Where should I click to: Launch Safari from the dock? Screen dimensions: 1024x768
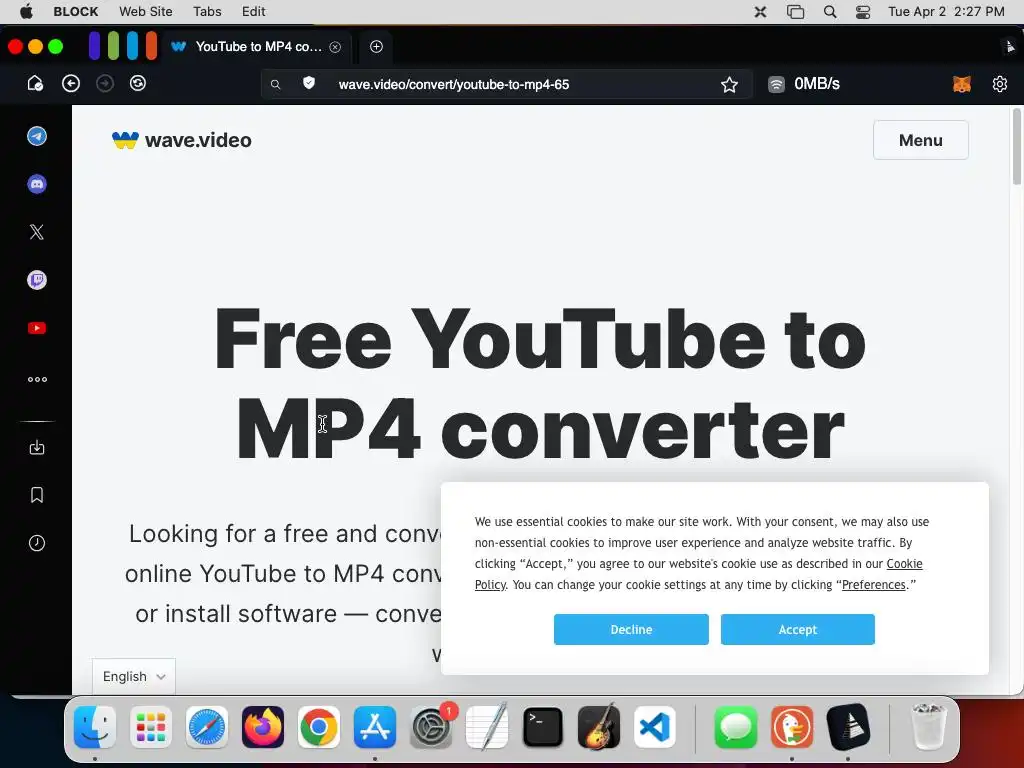(x=207, y=727)
